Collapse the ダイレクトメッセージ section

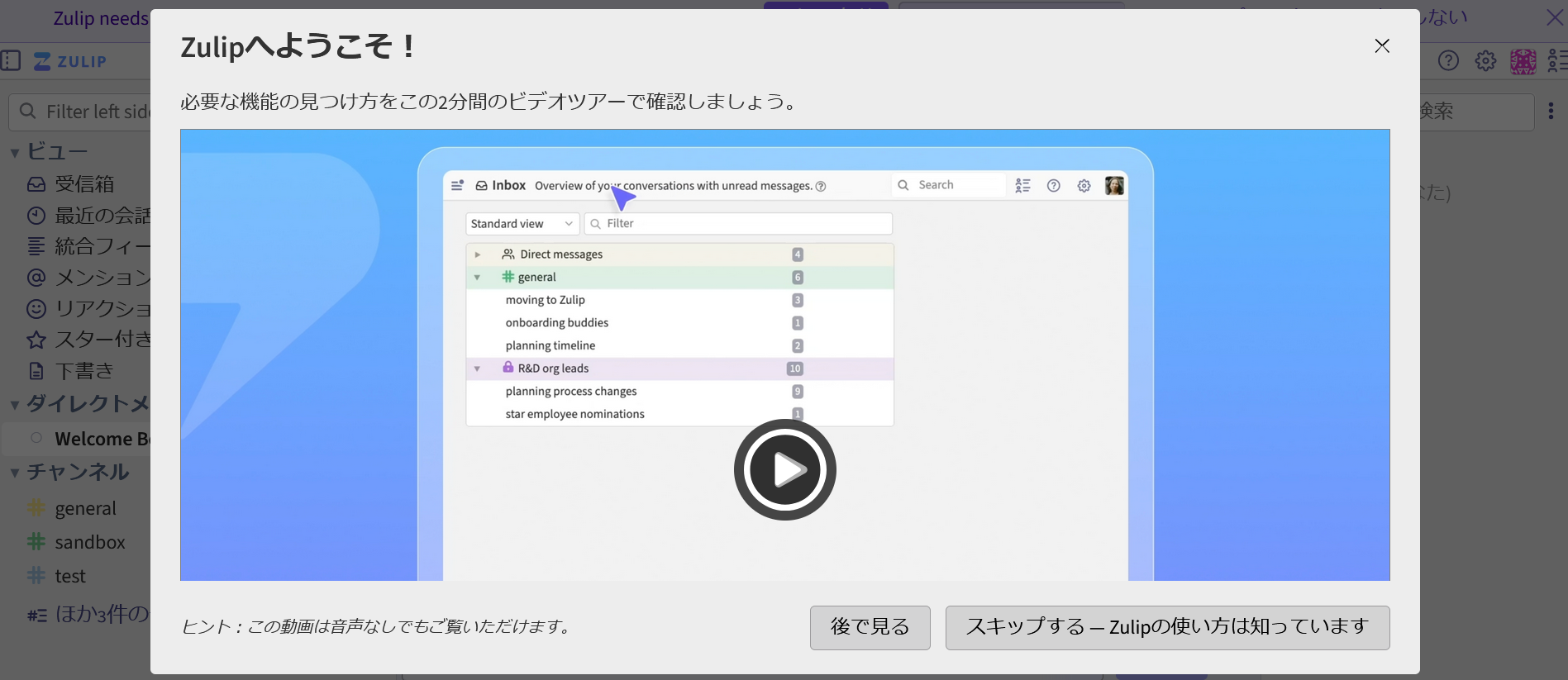14,405
